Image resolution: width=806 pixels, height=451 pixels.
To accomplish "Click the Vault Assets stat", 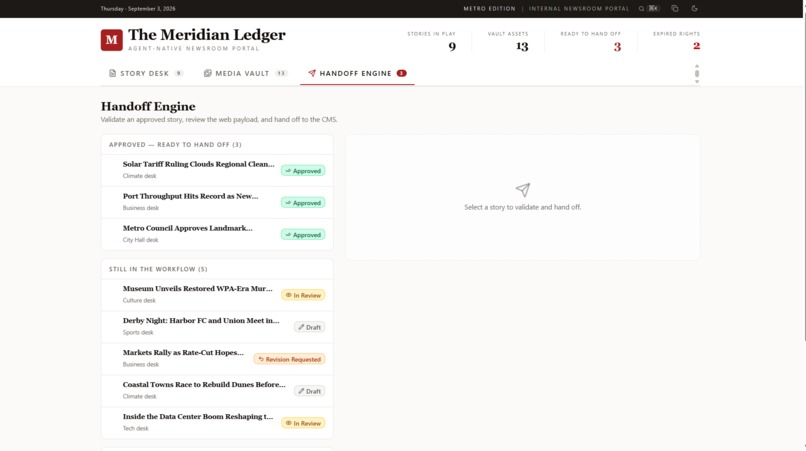I will pyautogui.click(x=508, y=41).
